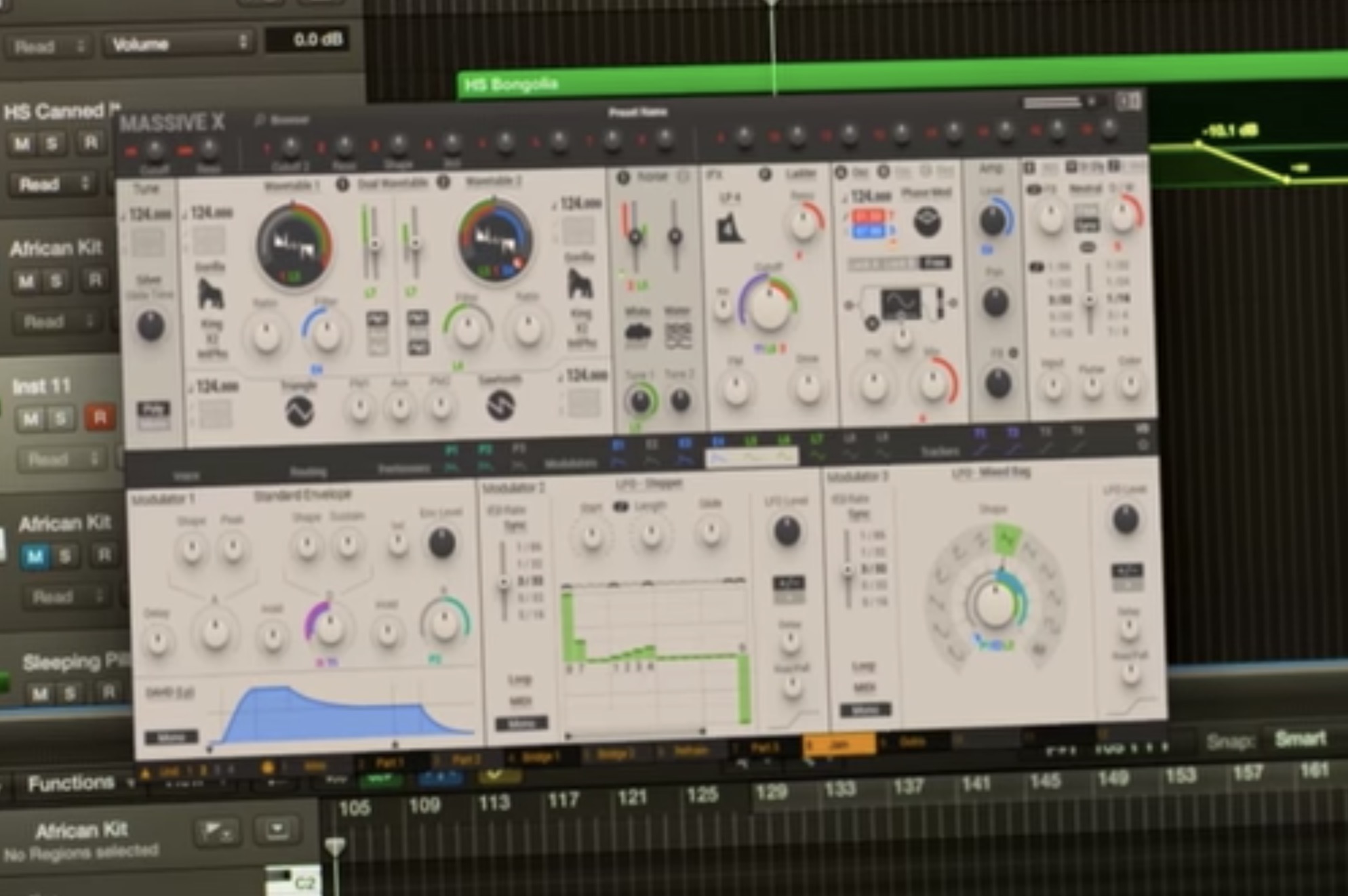
Task: Click the Water noise icon
Action: coord(678,335)
